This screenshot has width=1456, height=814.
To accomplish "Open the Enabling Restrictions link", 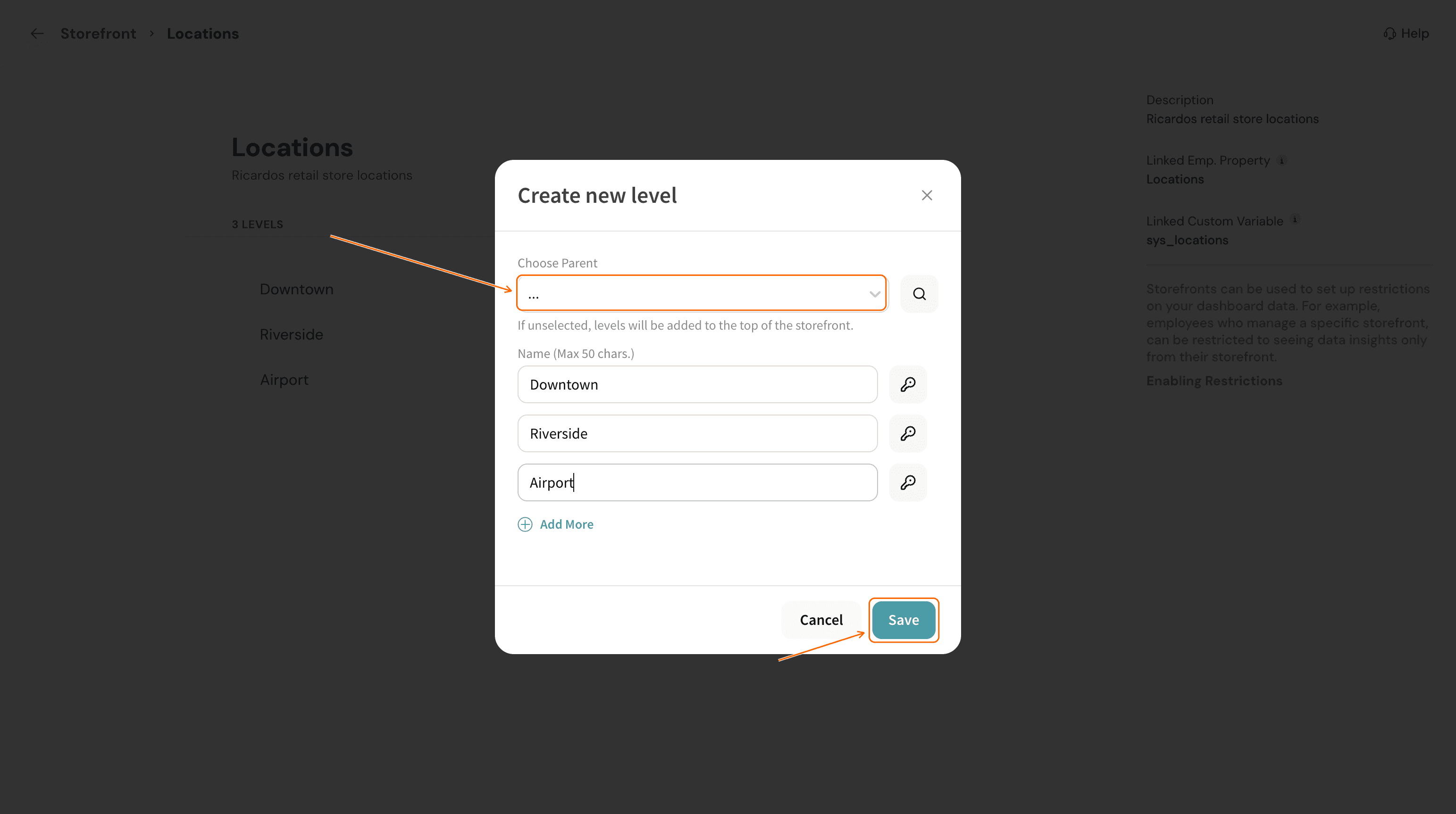I will (x=1214, y=381).
